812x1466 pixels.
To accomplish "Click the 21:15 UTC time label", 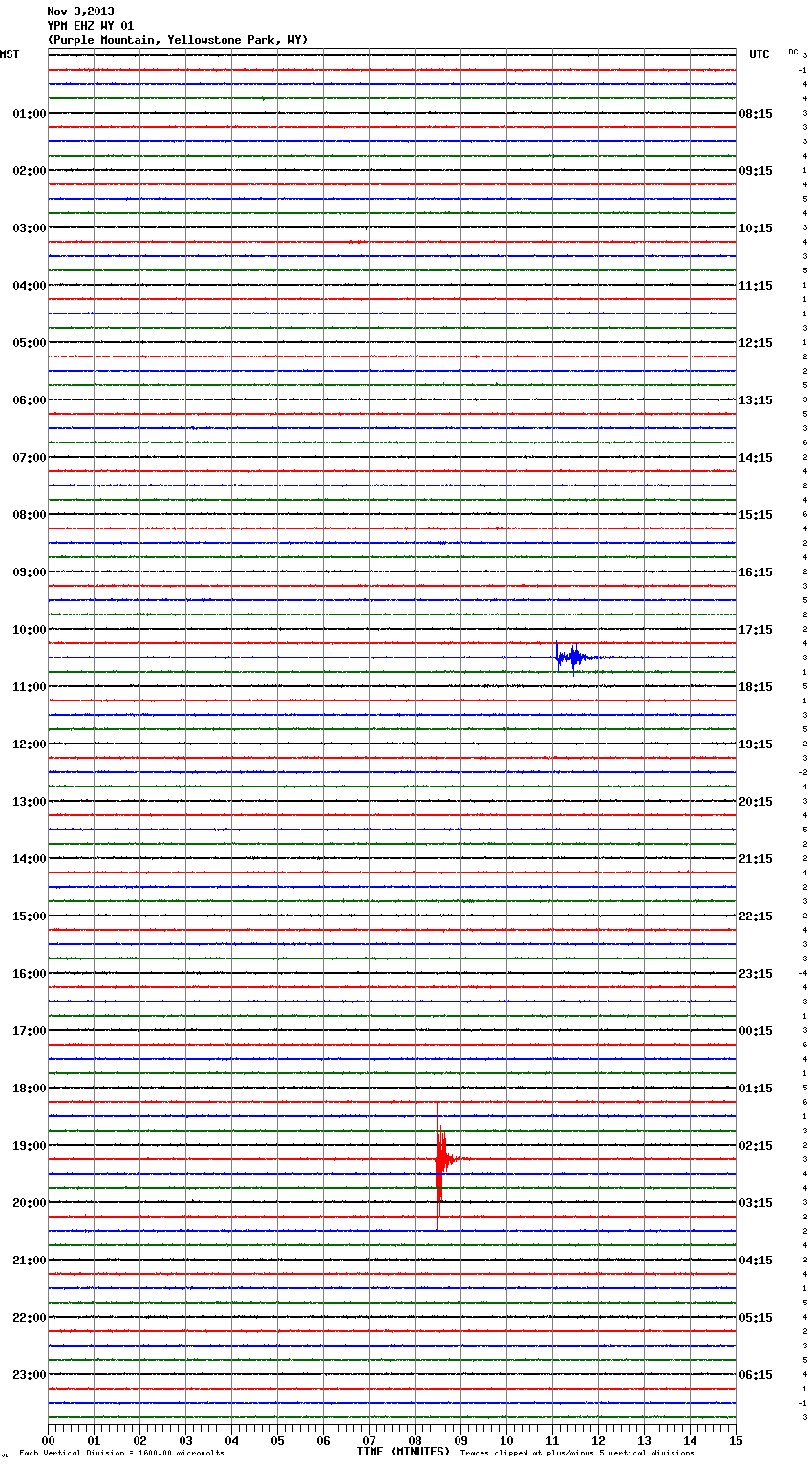I will click(x=756, y=859).
